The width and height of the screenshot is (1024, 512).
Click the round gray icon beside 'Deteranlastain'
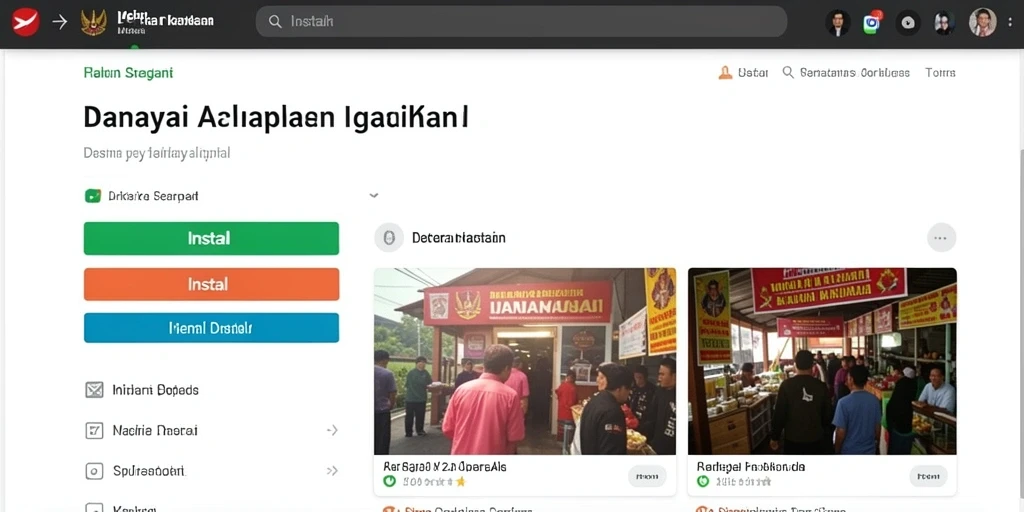tap(389, 238)
